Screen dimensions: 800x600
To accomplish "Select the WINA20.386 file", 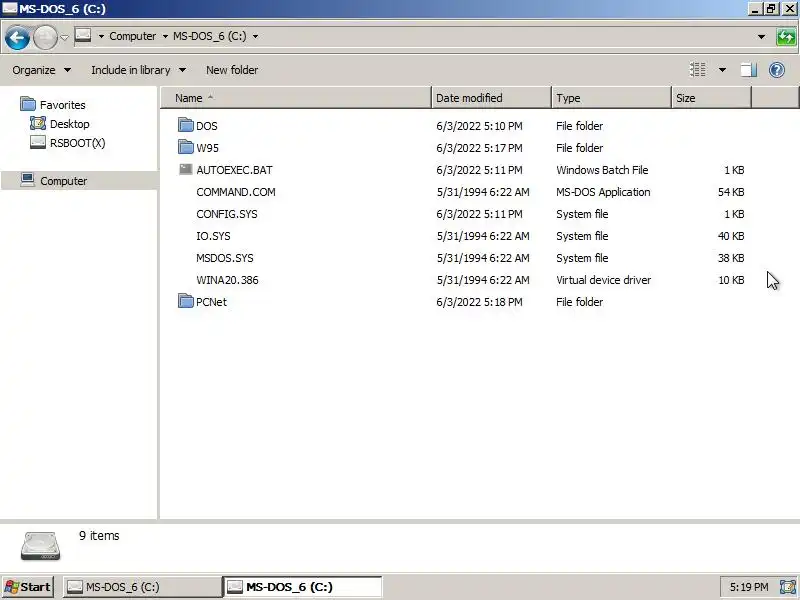I will pyautogui.click(x=227, y=280).
